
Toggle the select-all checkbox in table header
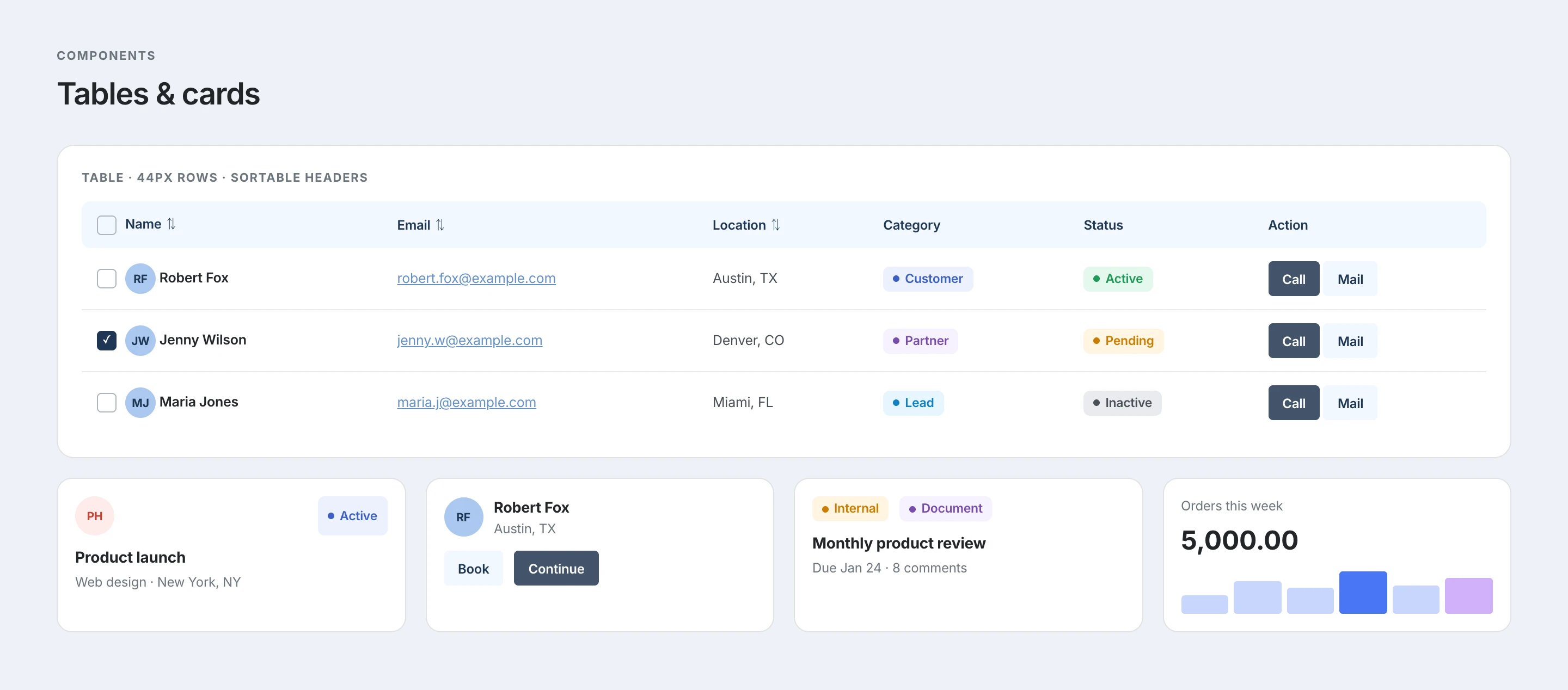pos(107,225)
